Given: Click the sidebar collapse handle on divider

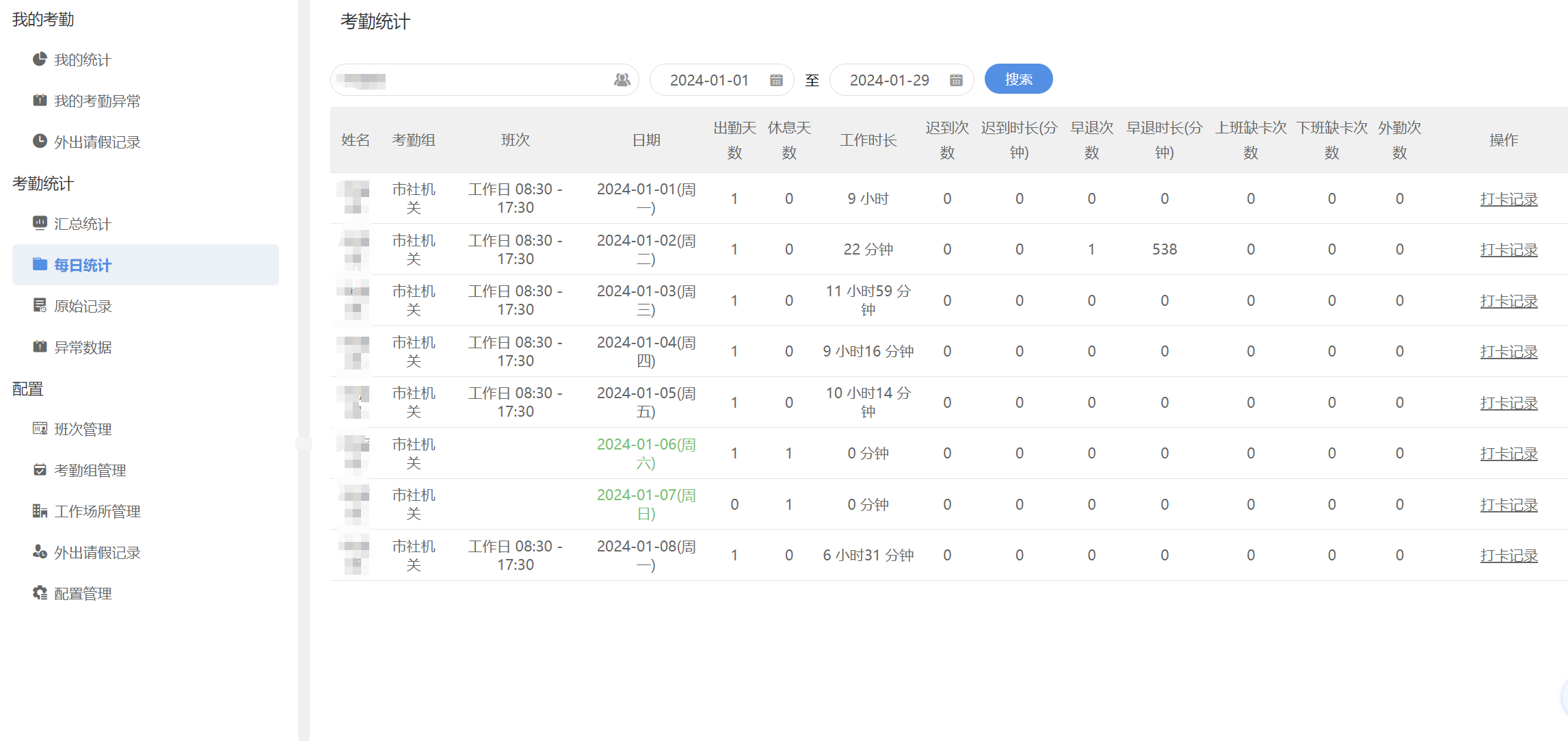Looking at the screenshot, I should (304, 443).
